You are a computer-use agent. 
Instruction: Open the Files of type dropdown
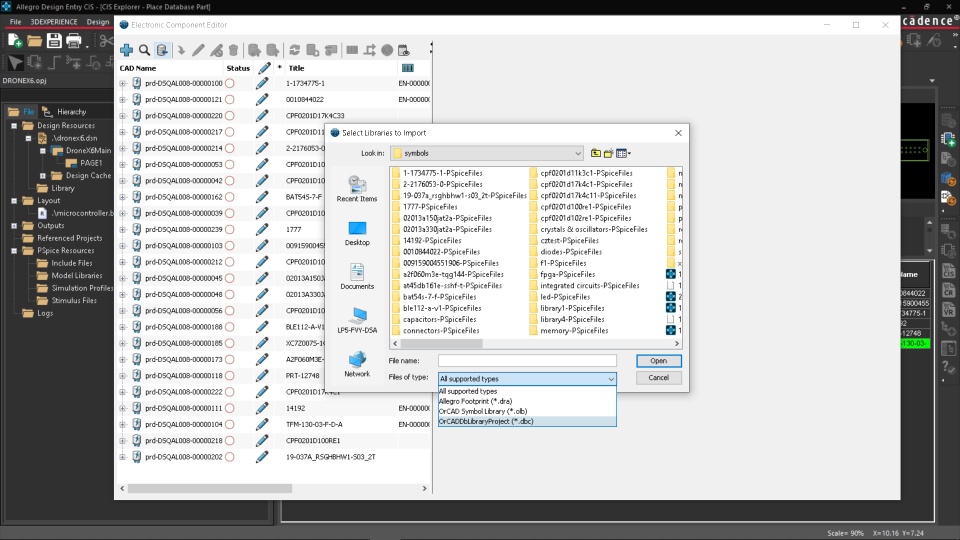[x=527, y=379]
